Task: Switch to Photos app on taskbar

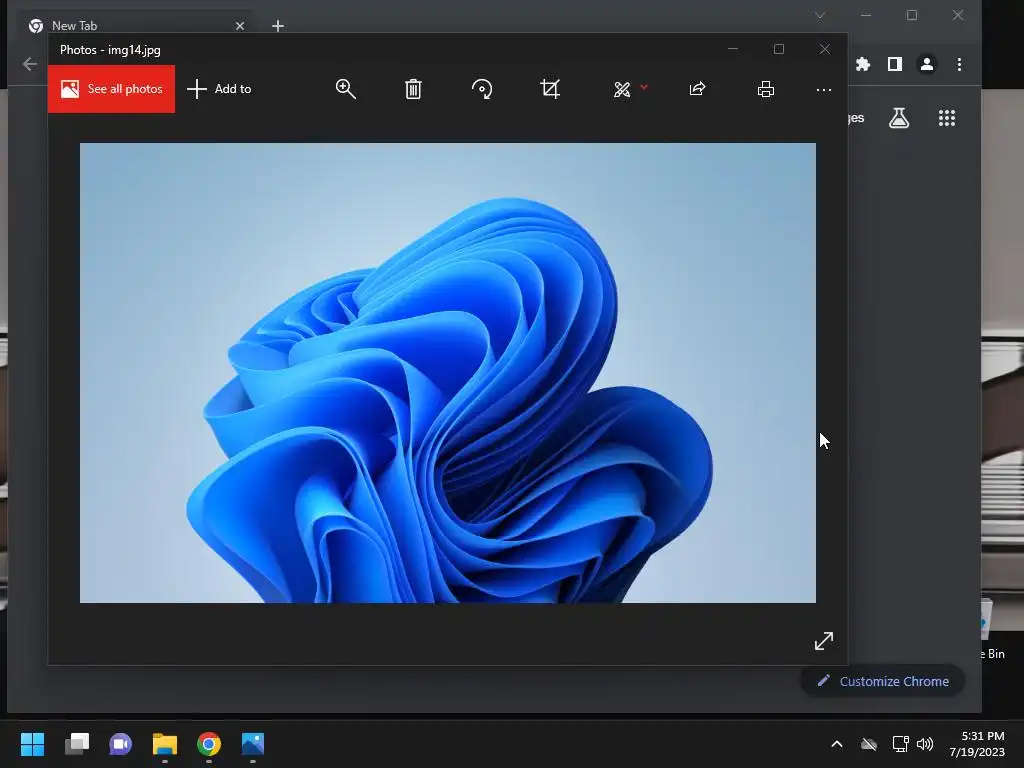Action: pyautogui.click(x=253, y=744)
